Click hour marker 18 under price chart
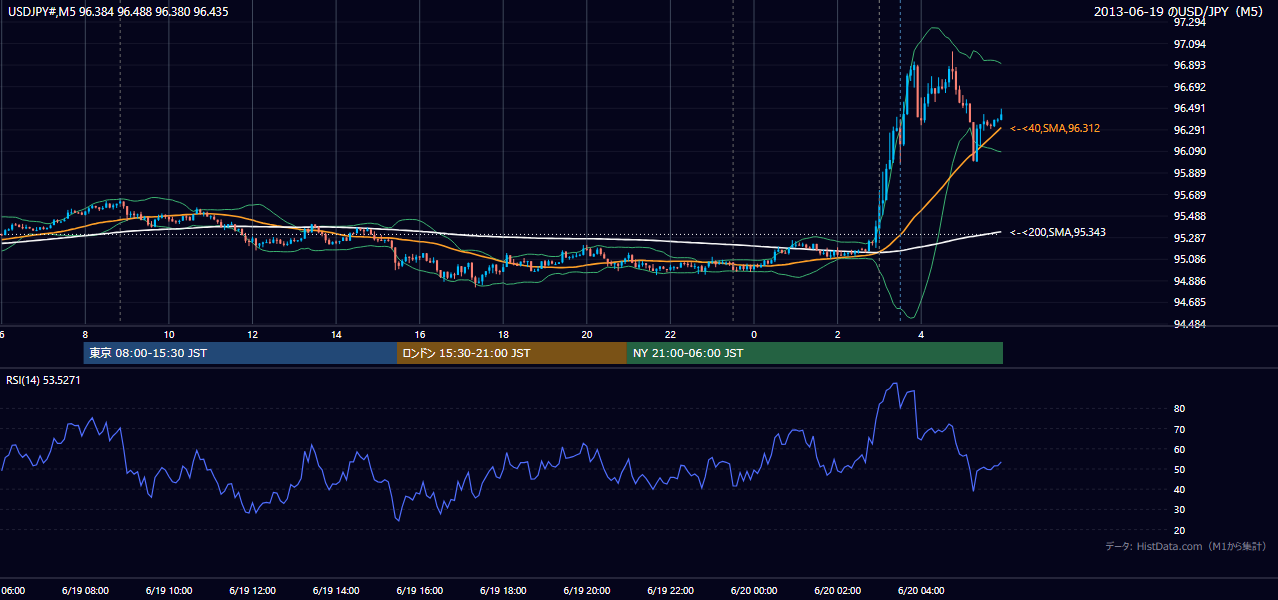Viewport: 1278px width, 600px height. pos(503,334)
